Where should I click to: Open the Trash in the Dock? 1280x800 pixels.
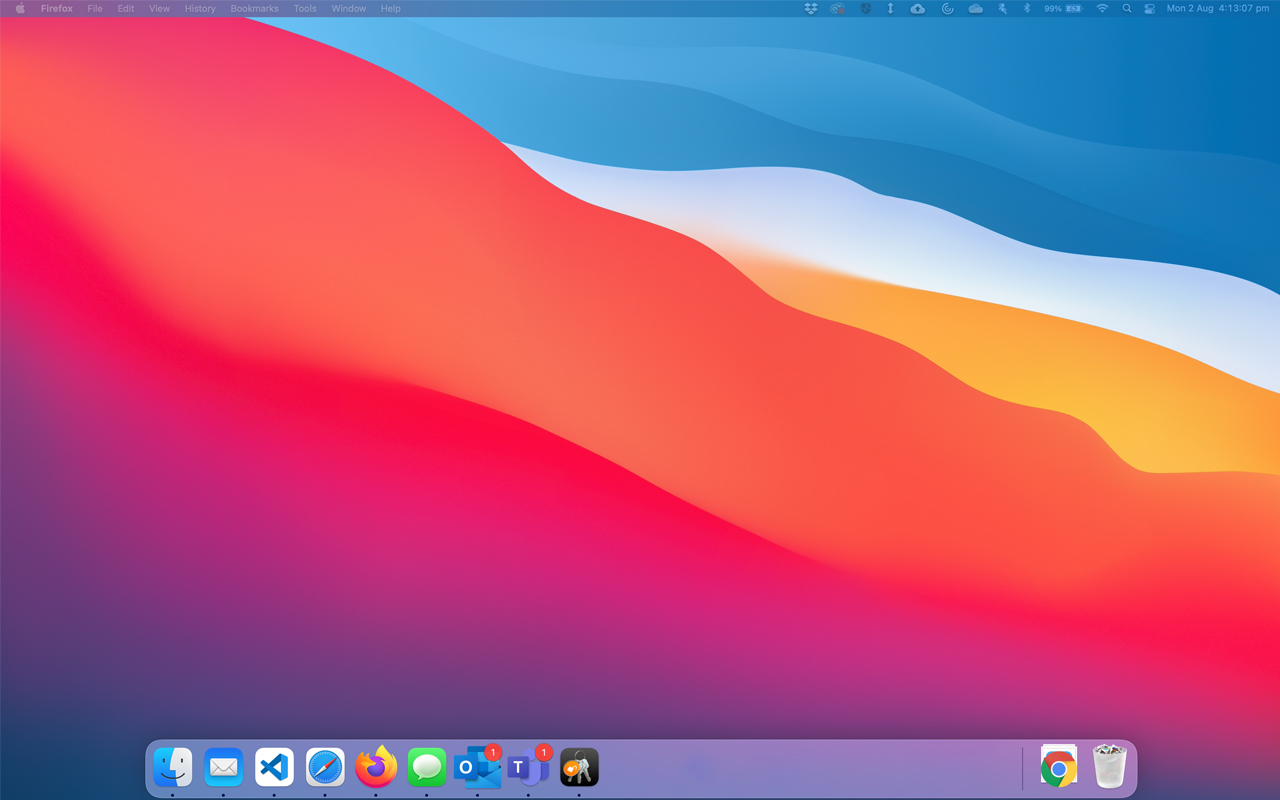coord(1110,766)
